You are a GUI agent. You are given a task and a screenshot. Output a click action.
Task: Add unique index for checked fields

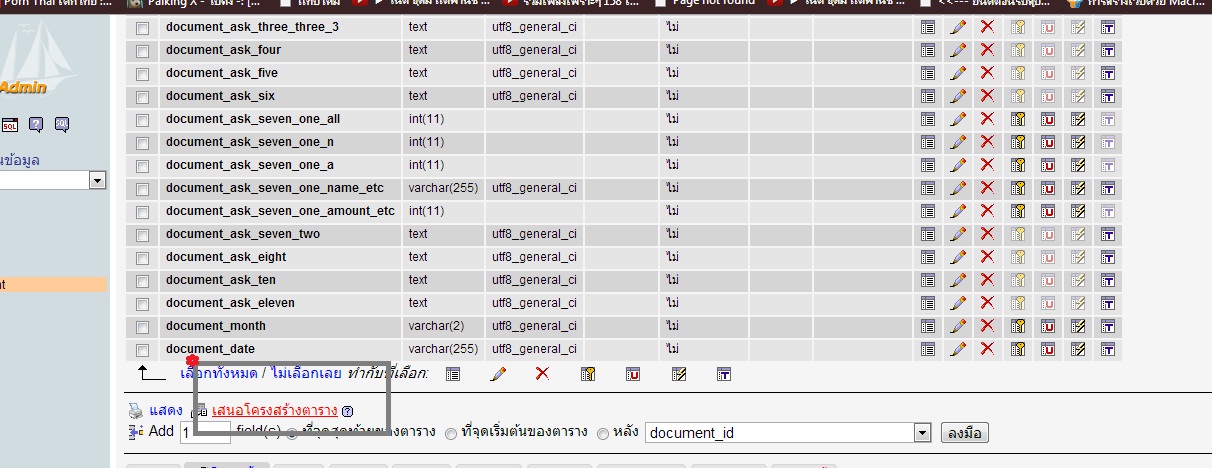point(633,373)
